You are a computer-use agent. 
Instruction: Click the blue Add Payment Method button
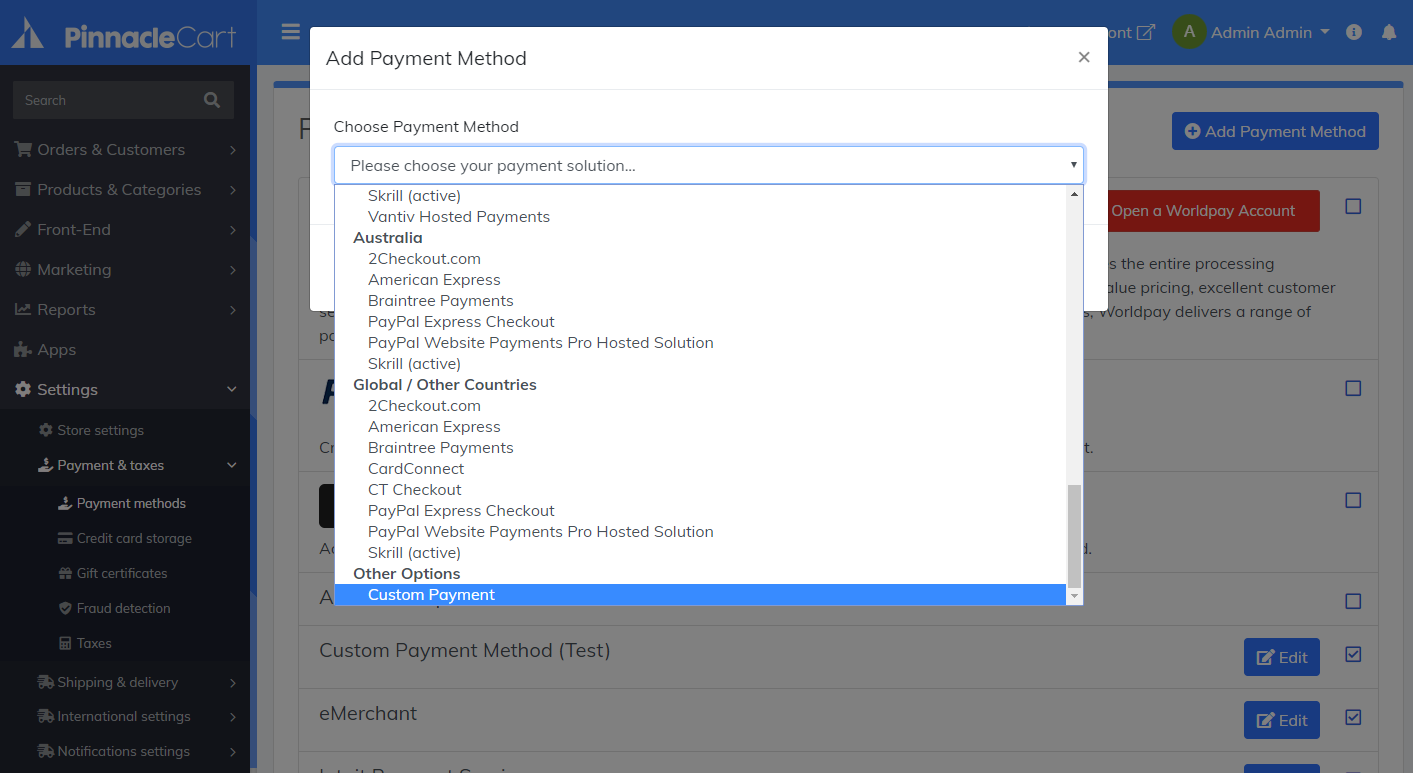pyautogui.click(x=1275, y=131)
